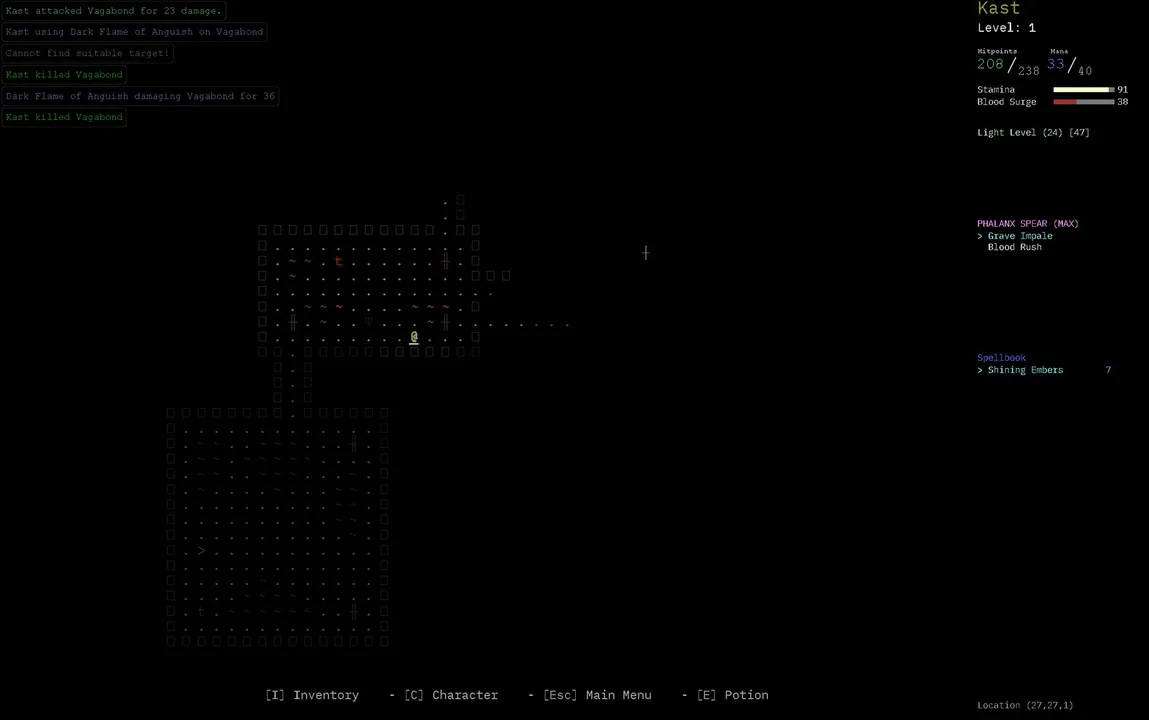Screen dimensions: 1149x720
Task: Click the character name Kast in side panel
Action: [x=998, y=8]
